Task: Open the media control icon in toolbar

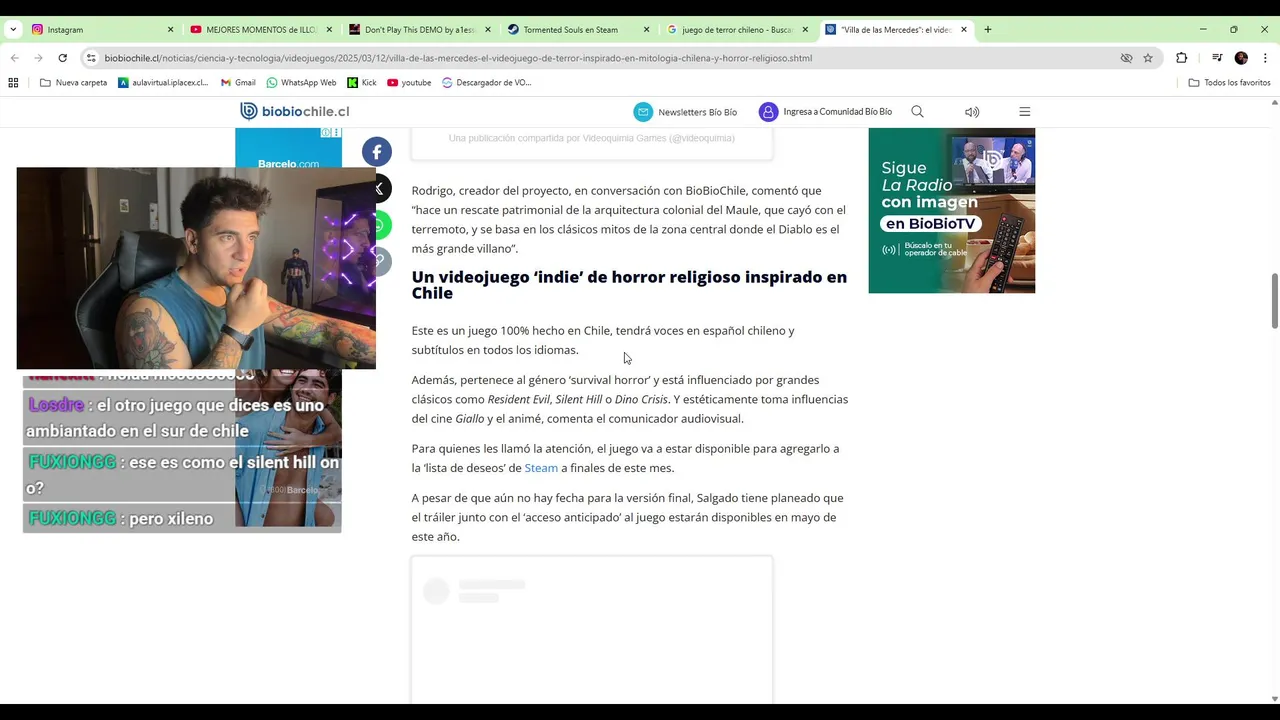Action: (x=1217, y=58)
